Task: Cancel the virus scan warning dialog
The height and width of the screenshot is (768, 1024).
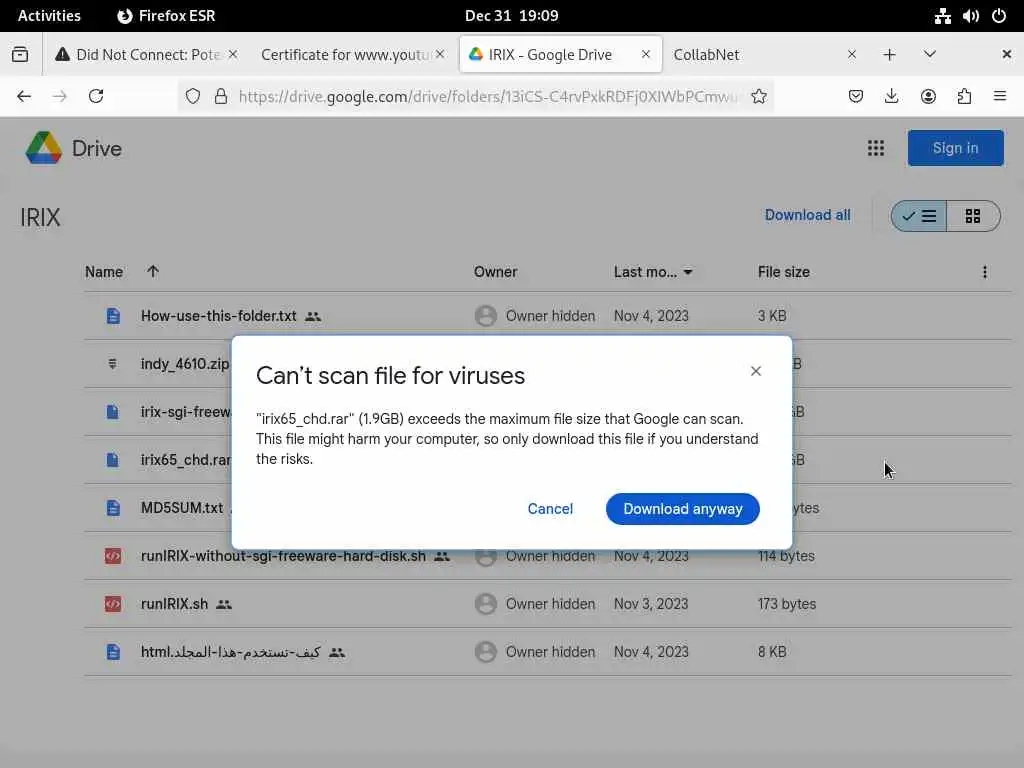Action: point(550,509)
